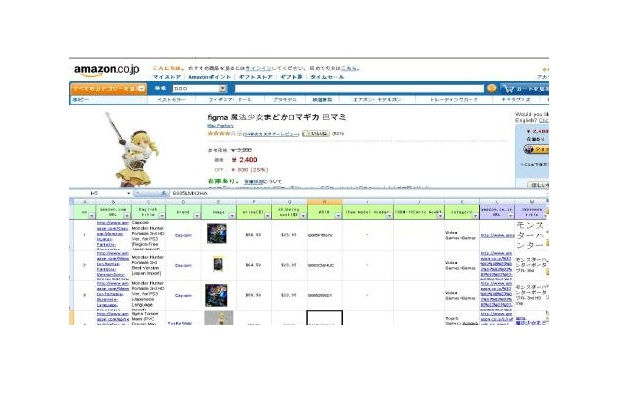Screen dimensions: 623x405
Task: Click the green 在庫あり stock status
Action: coord(222,181)
